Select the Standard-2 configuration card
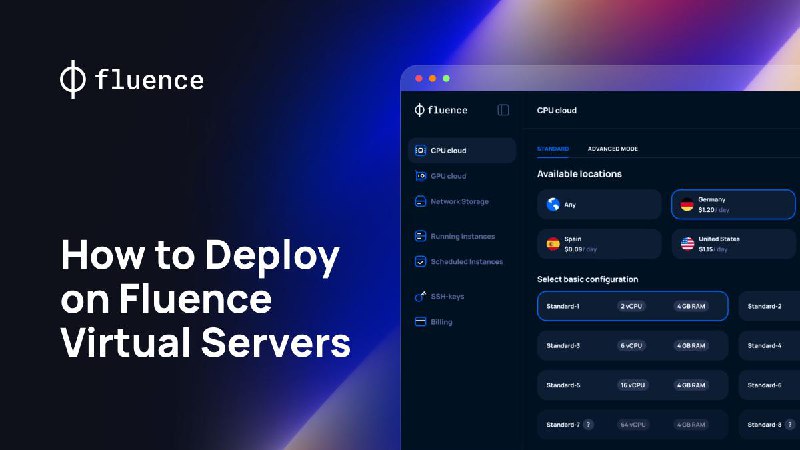 point(769,306)
